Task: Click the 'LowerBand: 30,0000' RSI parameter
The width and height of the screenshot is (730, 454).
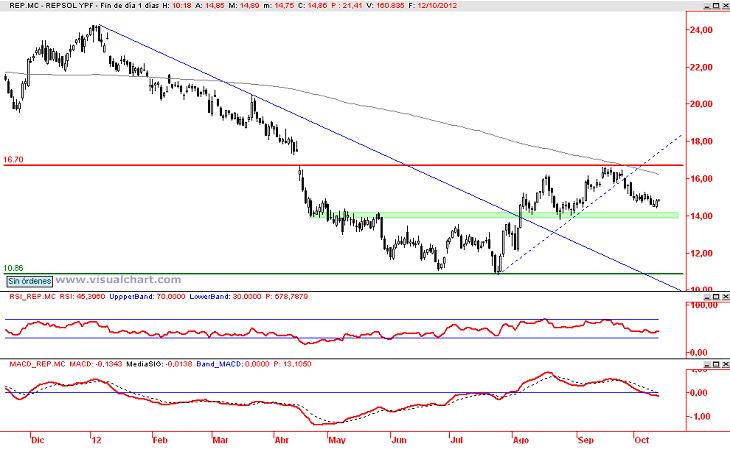Action: [x=225, y=297]
